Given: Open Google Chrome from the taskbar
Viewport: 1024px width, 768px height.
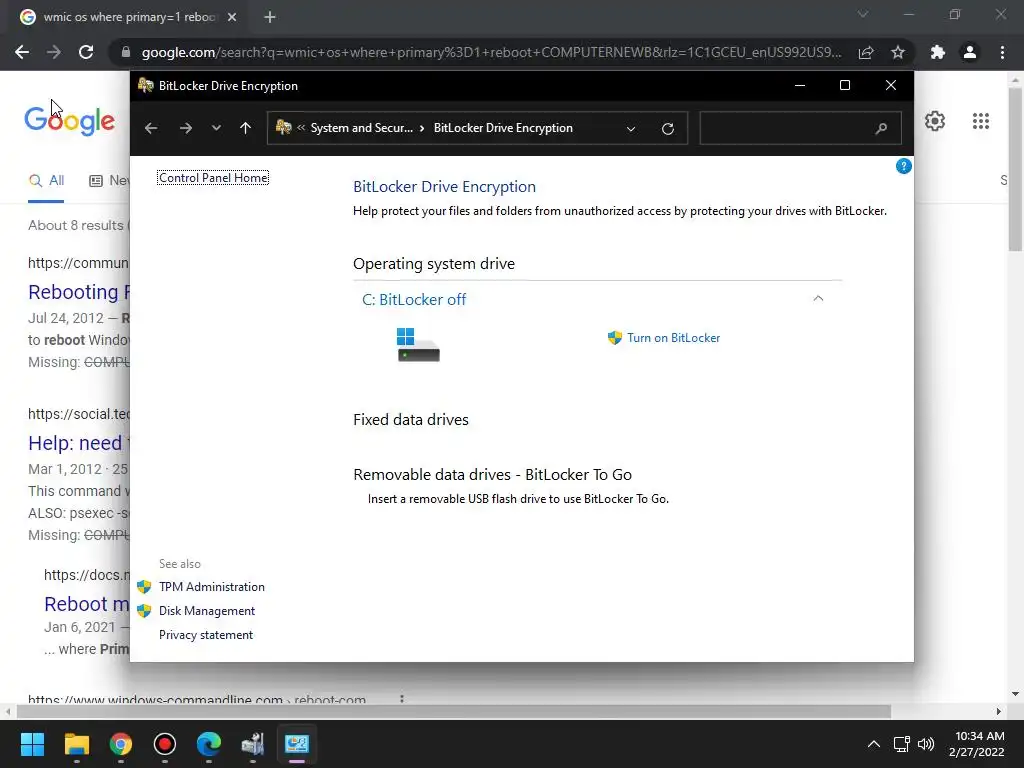Looking at the screenshot, I should point(121,744).
